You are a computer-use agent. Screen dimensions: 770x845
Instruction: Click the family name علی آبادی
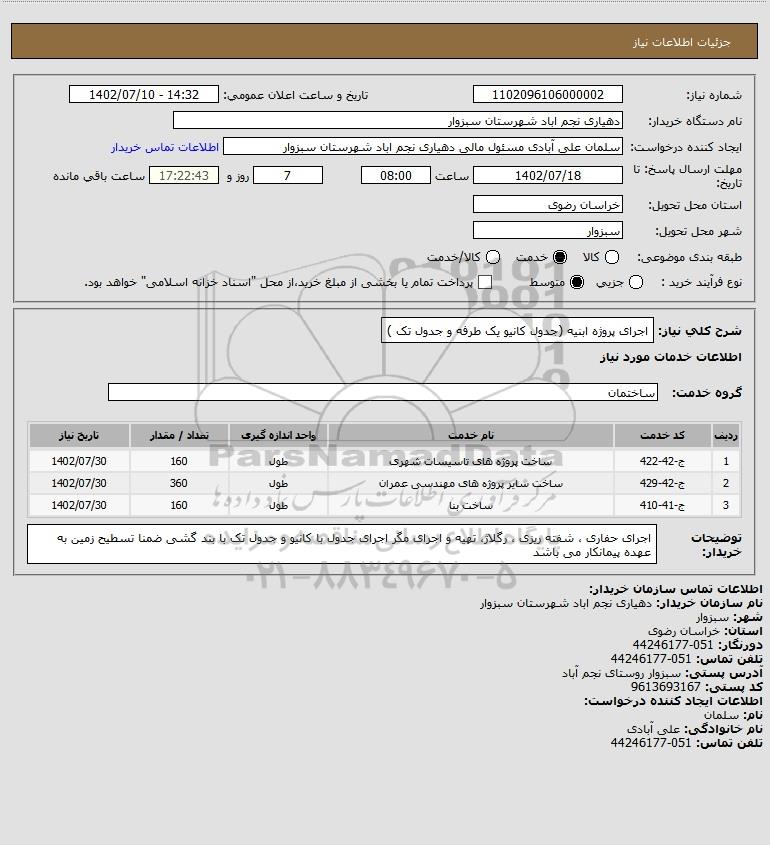(654, 729)
